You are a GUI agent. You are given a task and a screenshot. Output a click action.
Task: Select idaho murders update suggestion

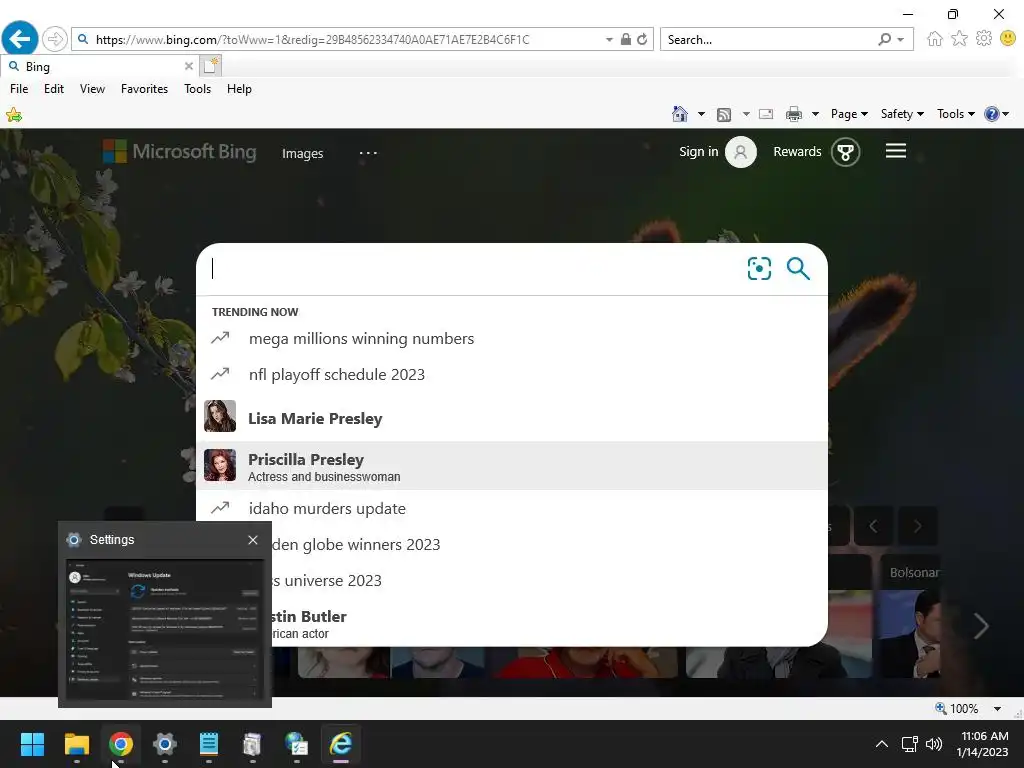512,508
